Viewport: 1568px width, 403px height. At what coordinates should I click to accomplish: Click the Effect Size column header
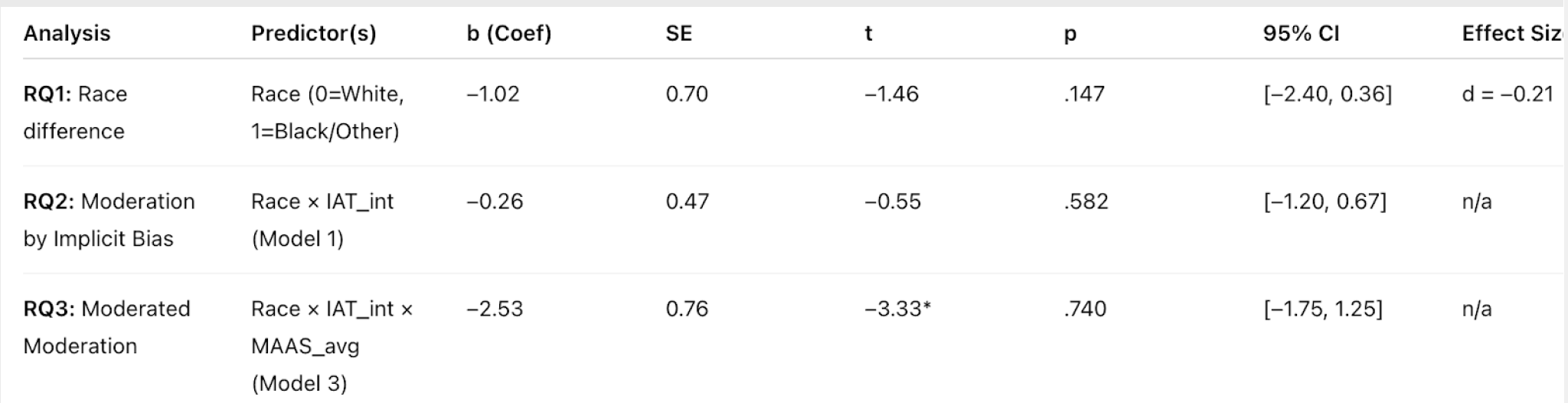coord(1511,34)
